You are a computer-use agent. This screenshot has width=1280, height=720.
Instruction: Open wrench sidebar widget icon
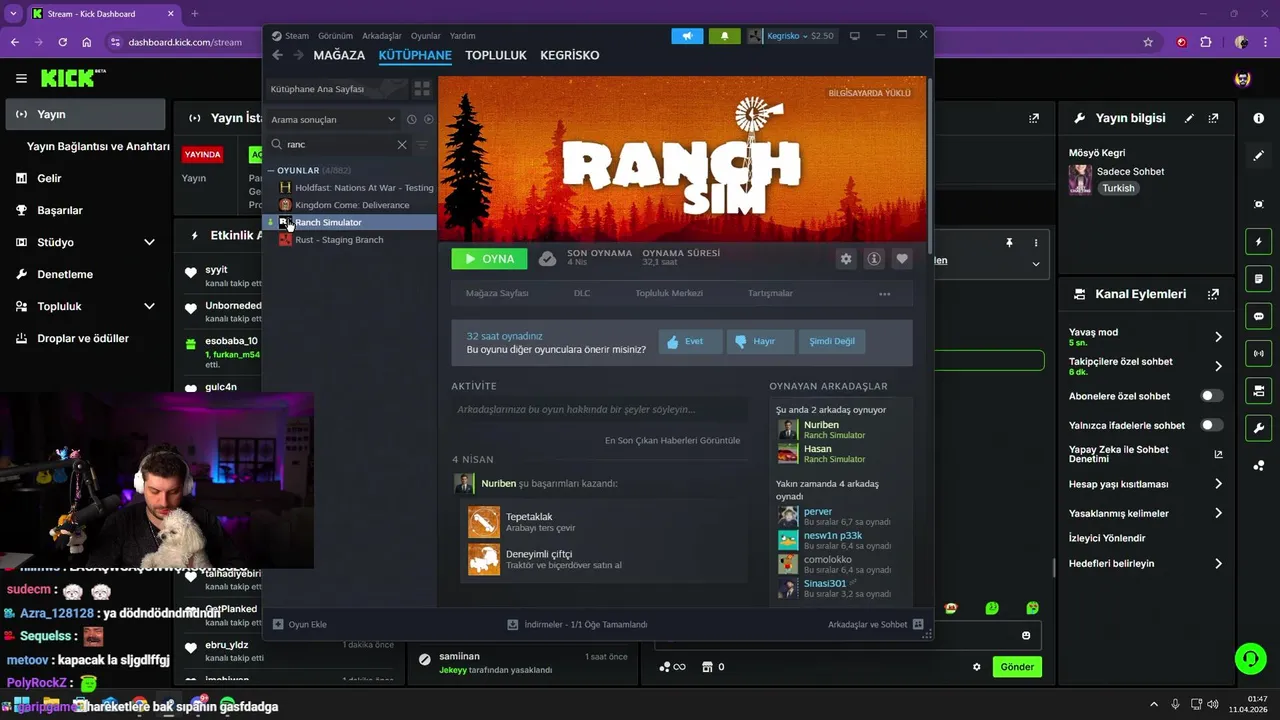click(1259, 428)
